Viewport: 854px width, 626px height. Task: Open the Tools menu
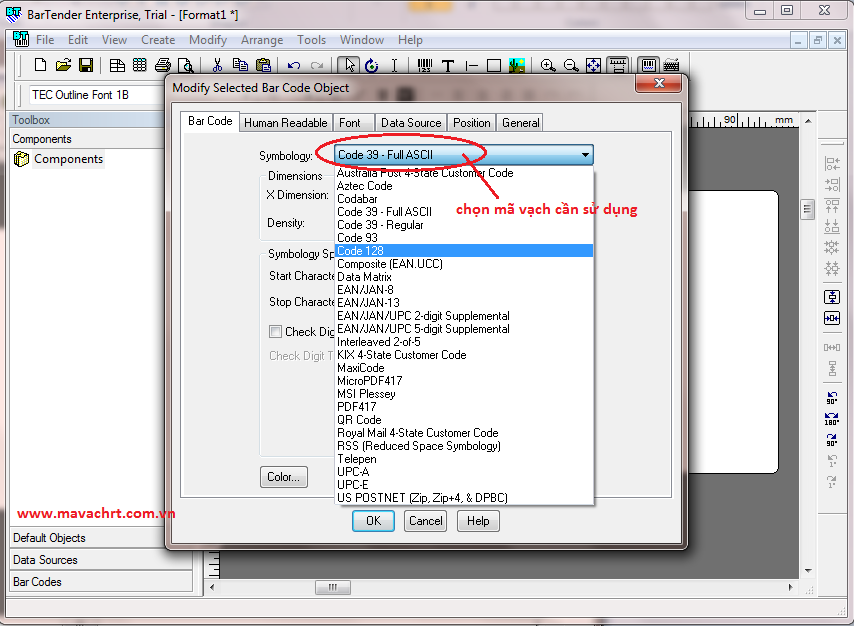311,40
